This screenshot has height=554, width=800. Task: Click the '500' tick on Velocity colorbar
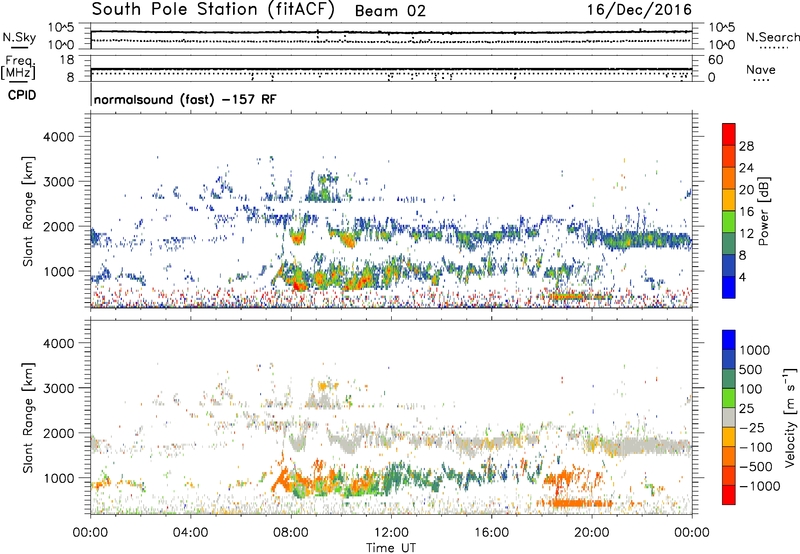tap(751, 369)
